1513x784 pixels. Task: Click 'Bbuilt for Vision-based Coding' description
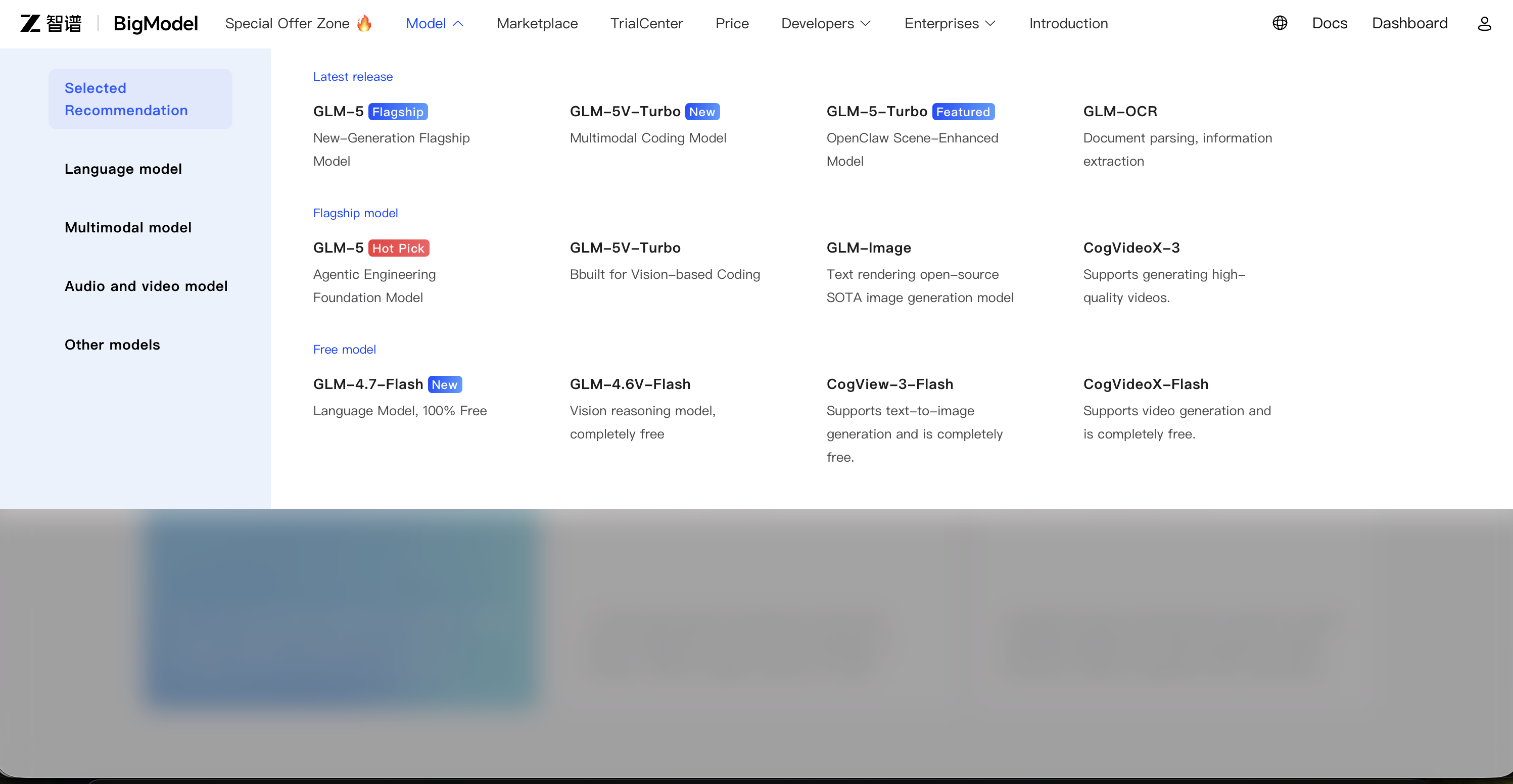[665, 274]
